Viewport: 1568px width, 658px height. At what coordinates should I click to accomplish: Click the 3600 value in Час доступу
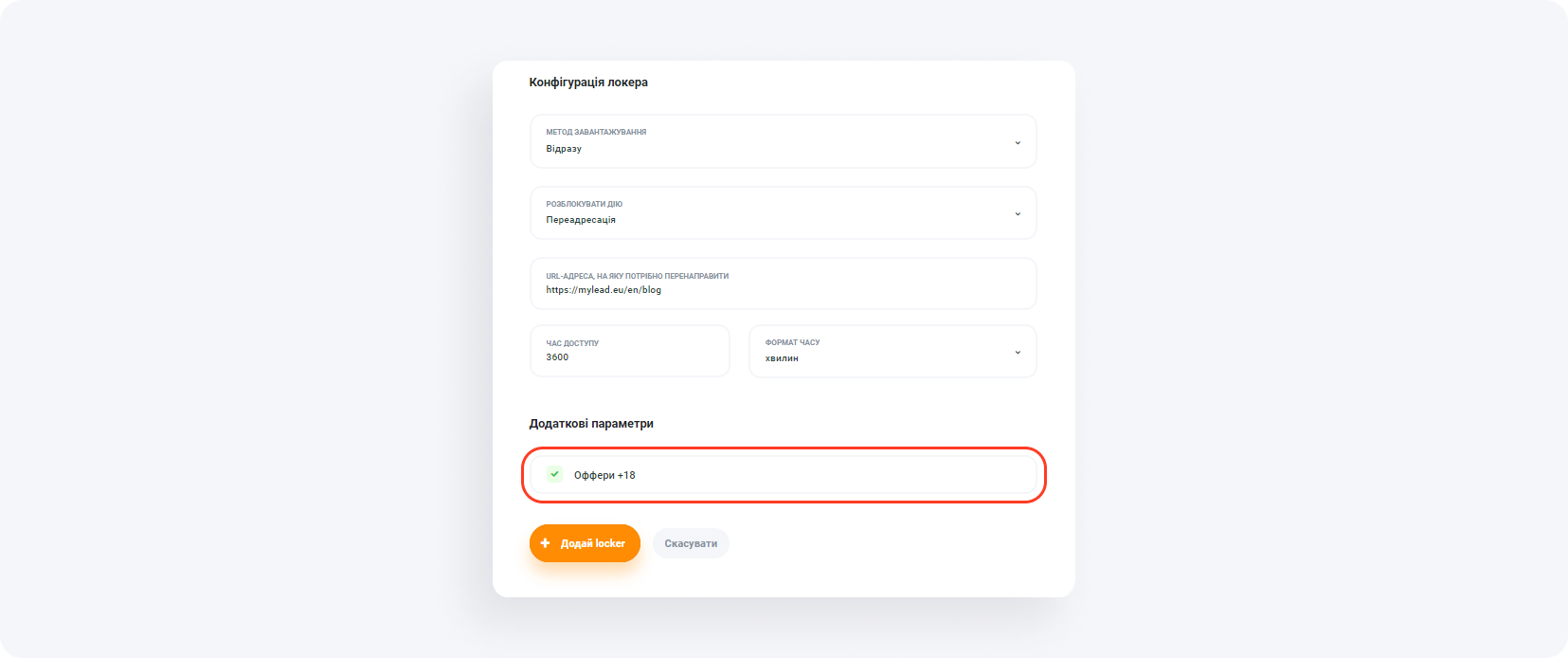pos(557,357)
